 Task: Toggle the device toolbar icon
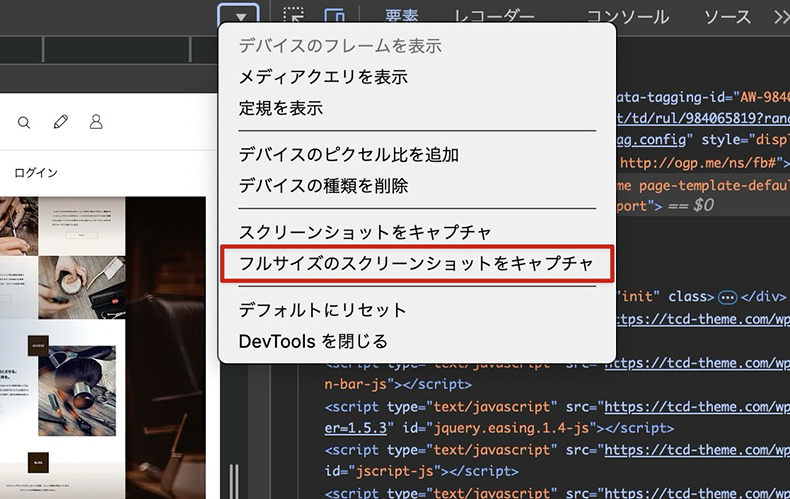point(334,15)
